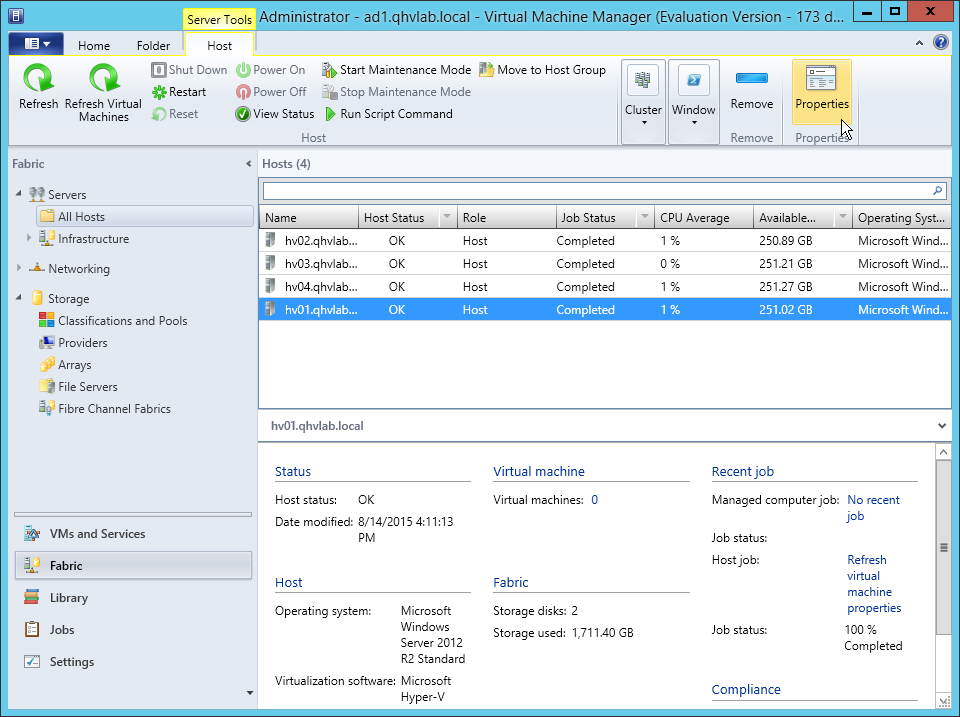Expand the Infrastructure tree node

pos(30,239)
